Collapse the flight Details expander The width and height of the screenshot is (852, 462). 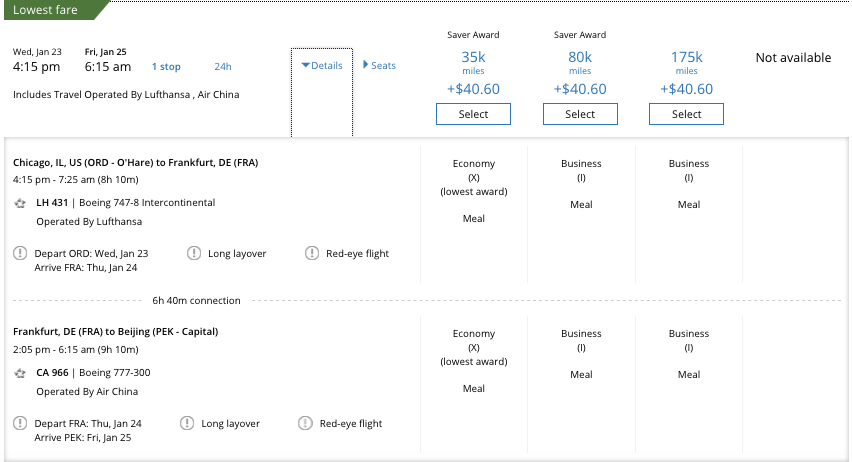[x=322, y=66]
